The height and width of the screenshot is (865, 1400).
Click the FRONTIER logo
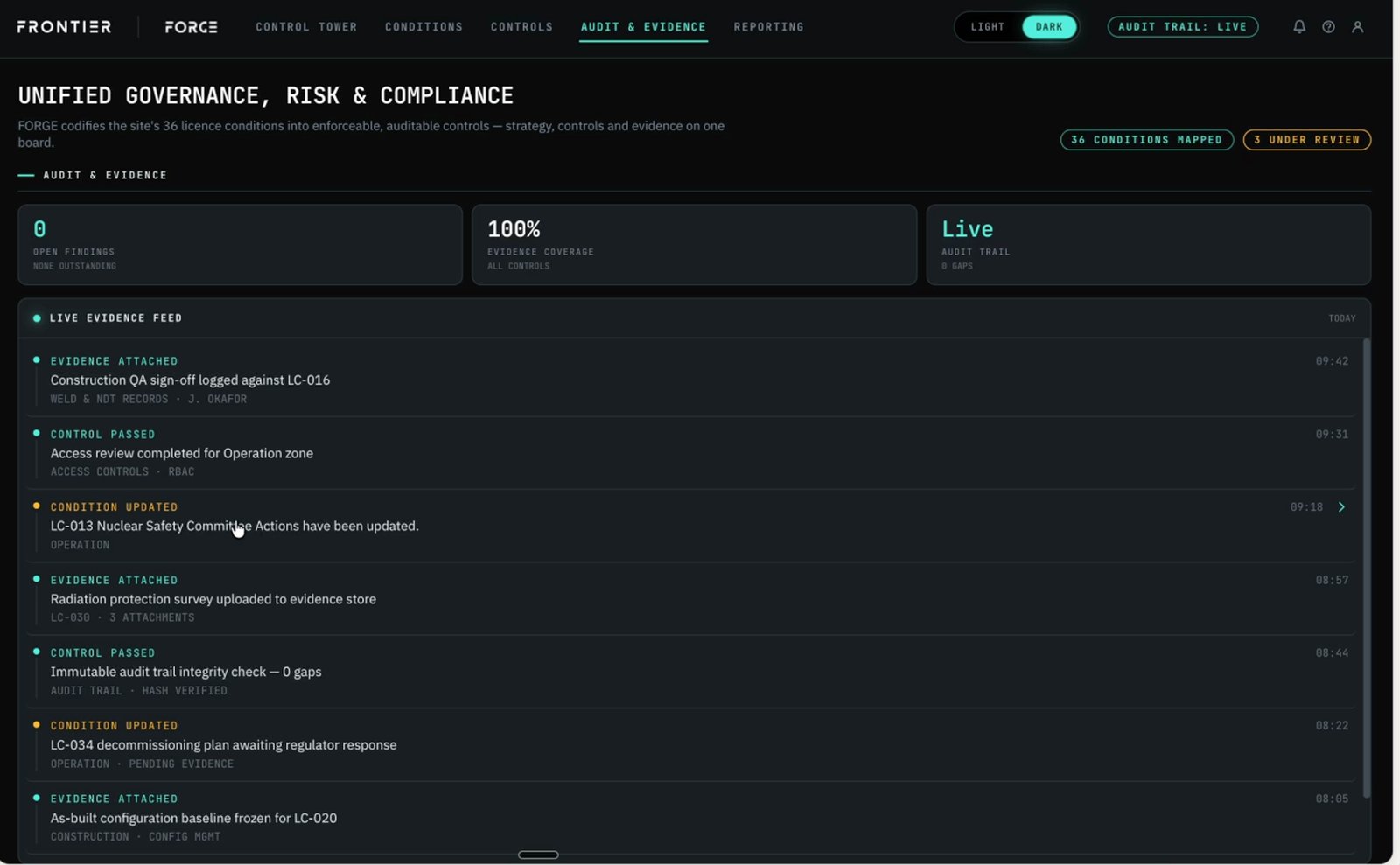[x=64, y=27]
